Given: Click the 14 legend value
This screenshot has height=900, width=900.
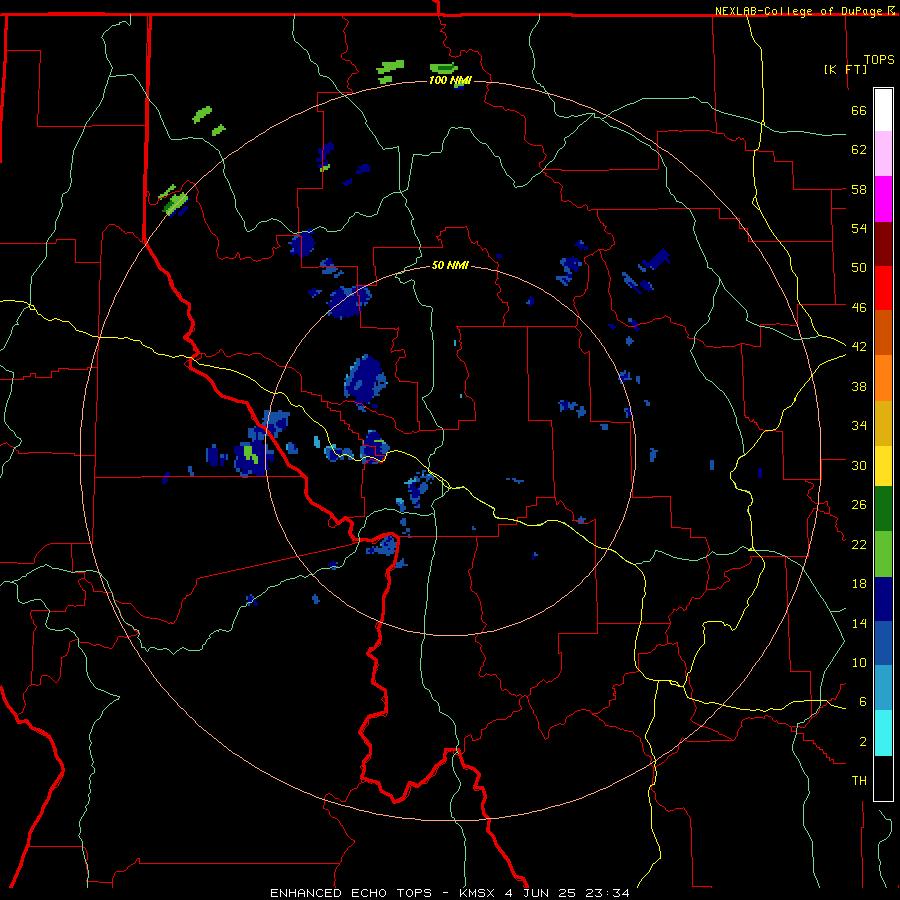Looking at the screenshot, I should coord(859,623).
